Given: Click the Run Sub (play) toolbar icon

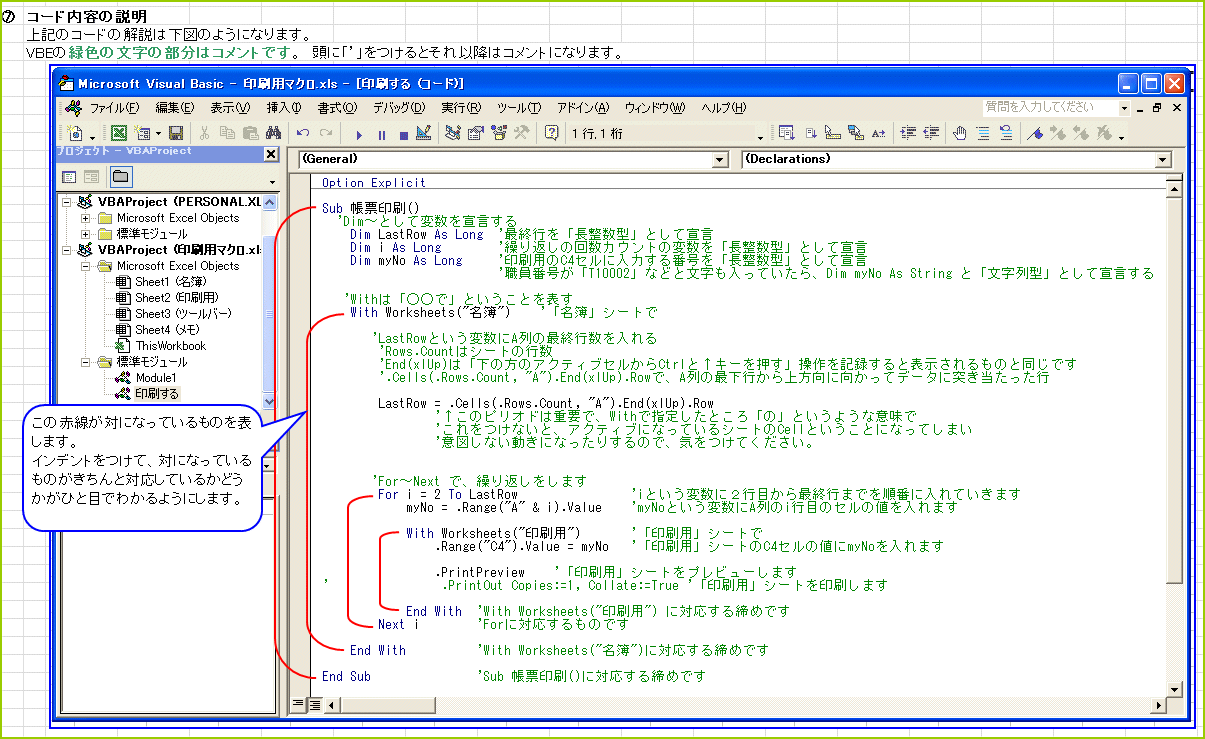Looking at the screenshot, I should tap(359, 133).
